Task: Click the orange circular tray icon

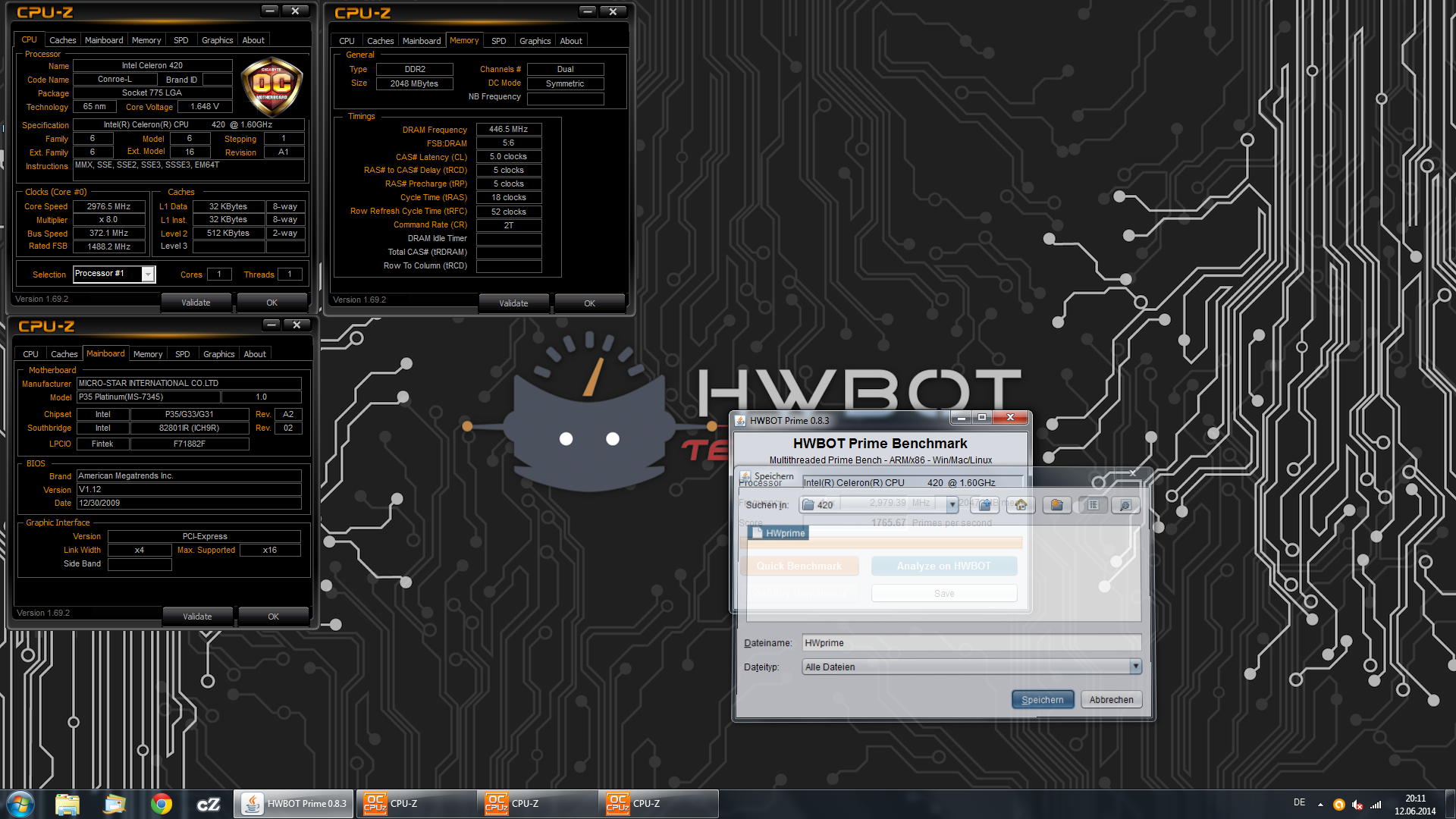Action: (x=1339, y=805)
